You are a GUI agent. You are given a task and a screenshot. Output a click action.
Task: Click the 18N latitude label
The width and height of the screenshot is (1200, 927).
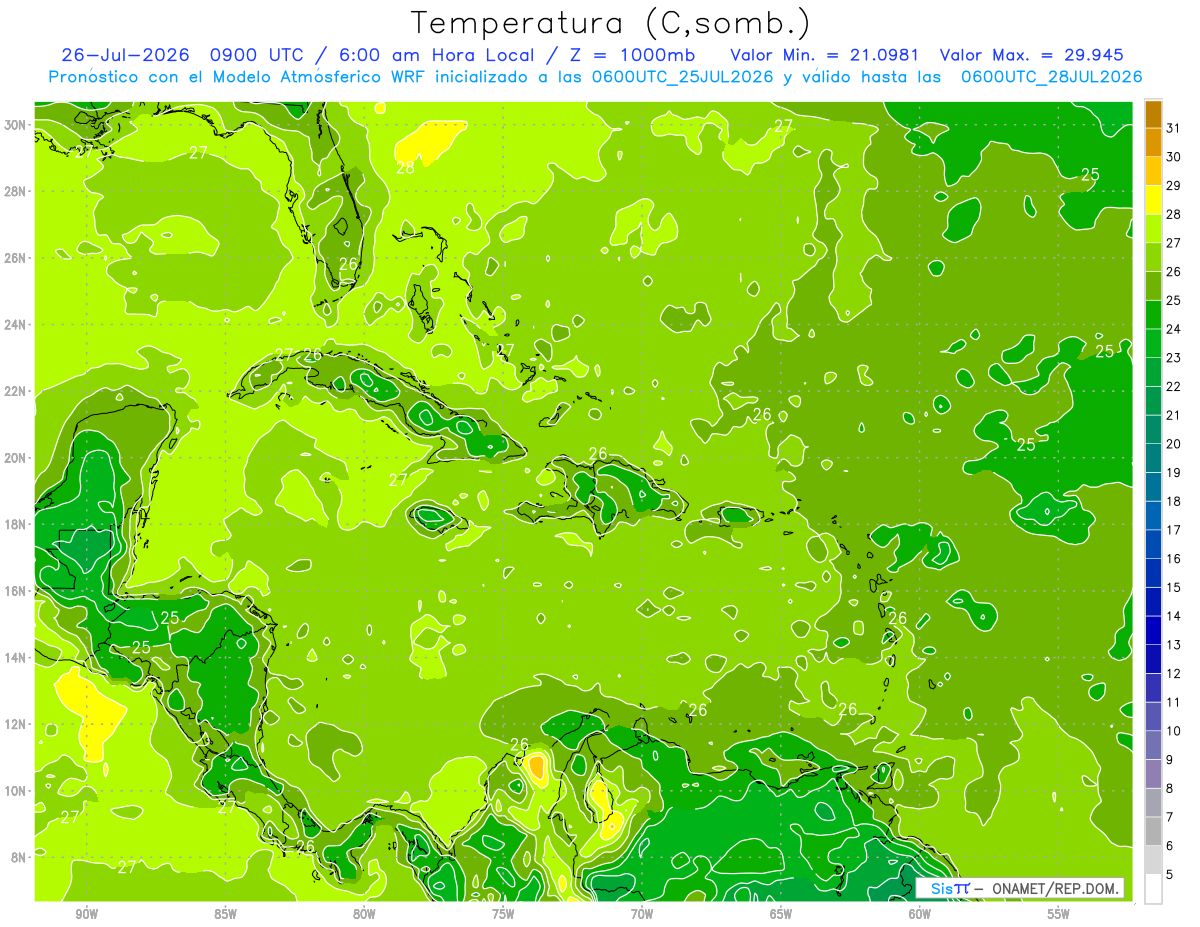16,524
